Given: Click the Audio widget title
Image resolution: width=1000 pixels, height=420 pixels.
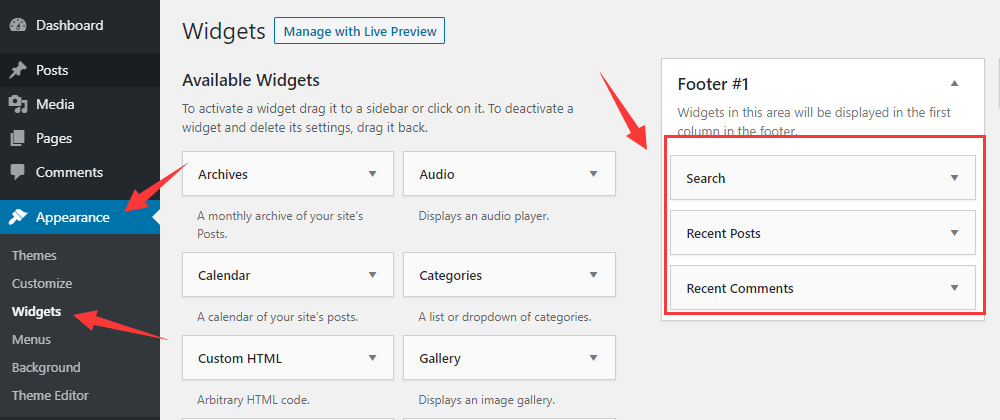Looking at the screenshot, I should (437, 174).
